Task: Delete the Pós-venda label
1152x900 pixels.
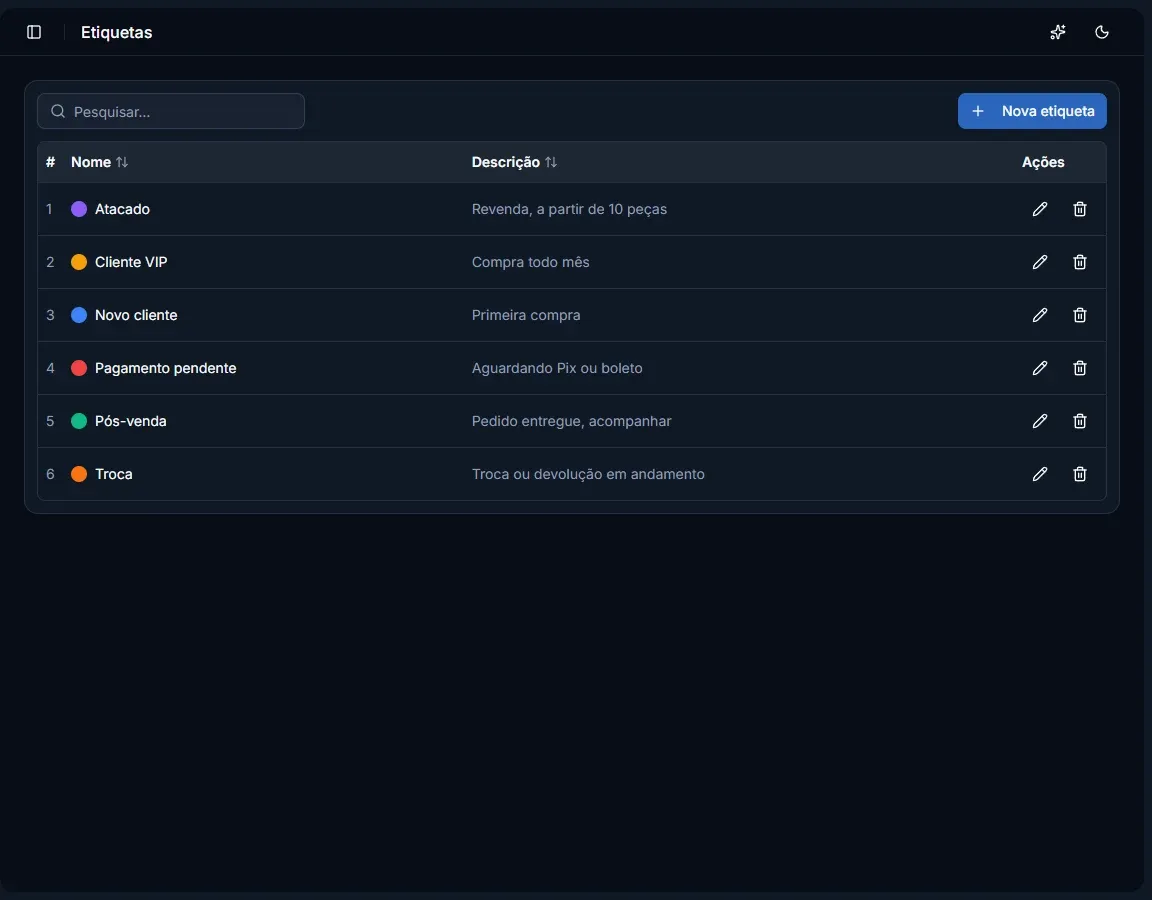Action: [x=1079, y=421]
